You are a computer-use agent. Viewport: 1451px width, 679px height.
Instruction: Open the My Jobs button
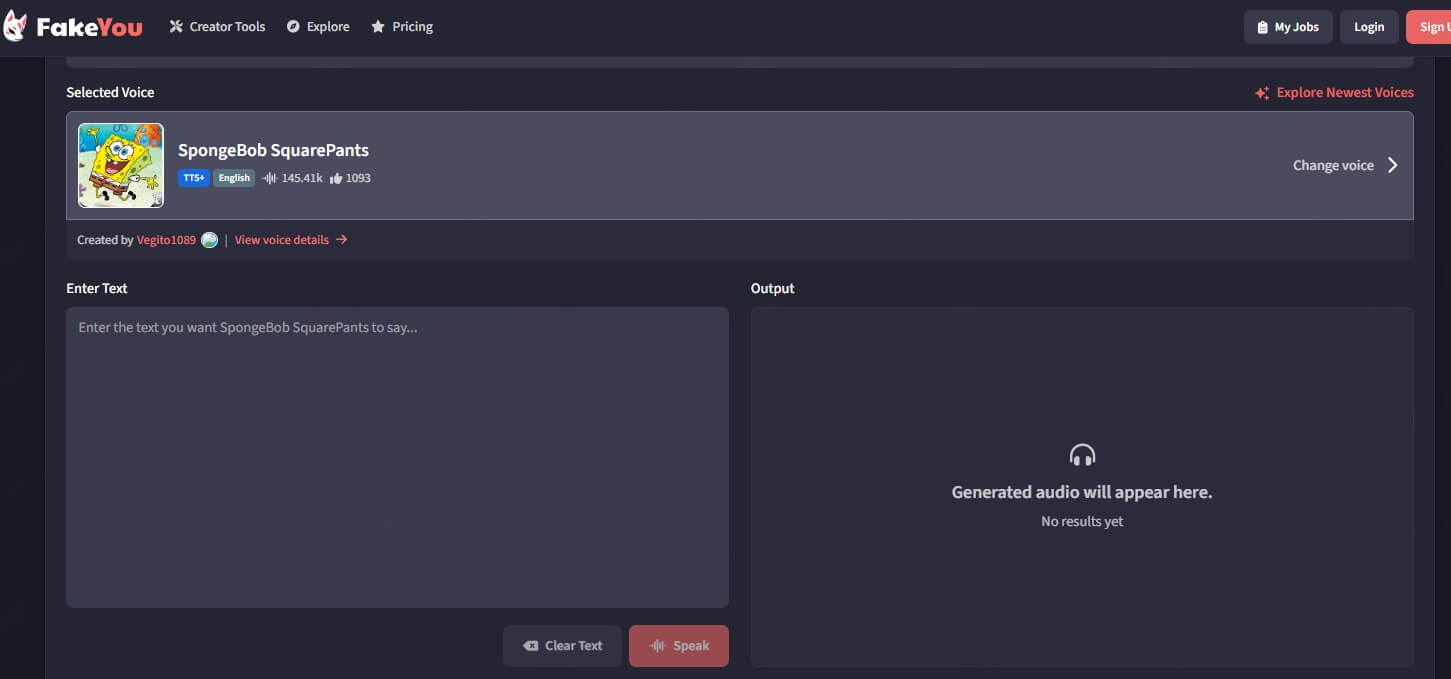point(1288,27)
